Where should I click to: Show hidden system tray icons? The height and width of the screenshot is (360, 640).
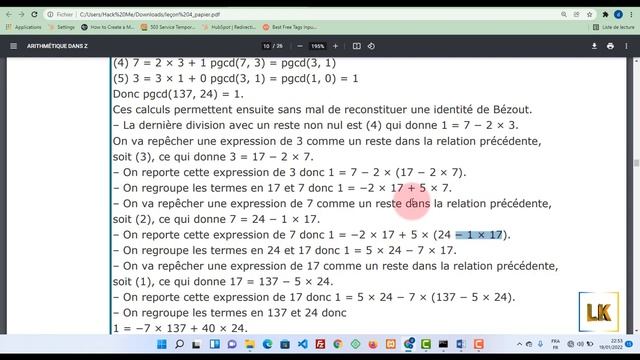519,344
